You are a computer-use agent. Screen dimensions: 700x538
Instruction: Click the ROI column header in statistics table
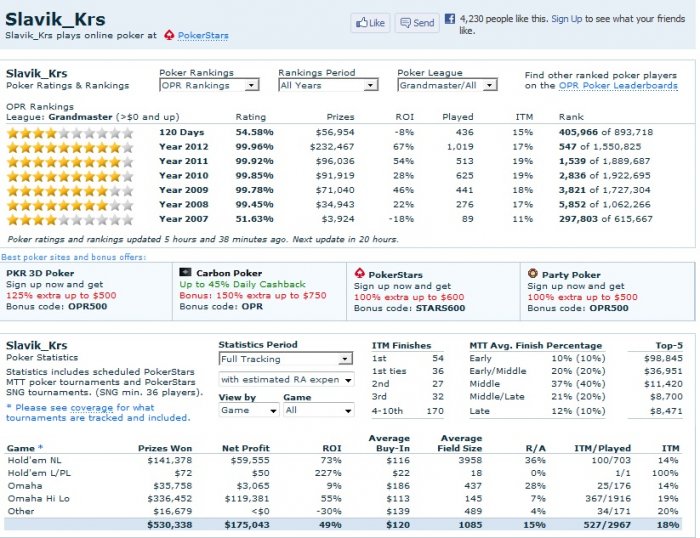(332, 448)
